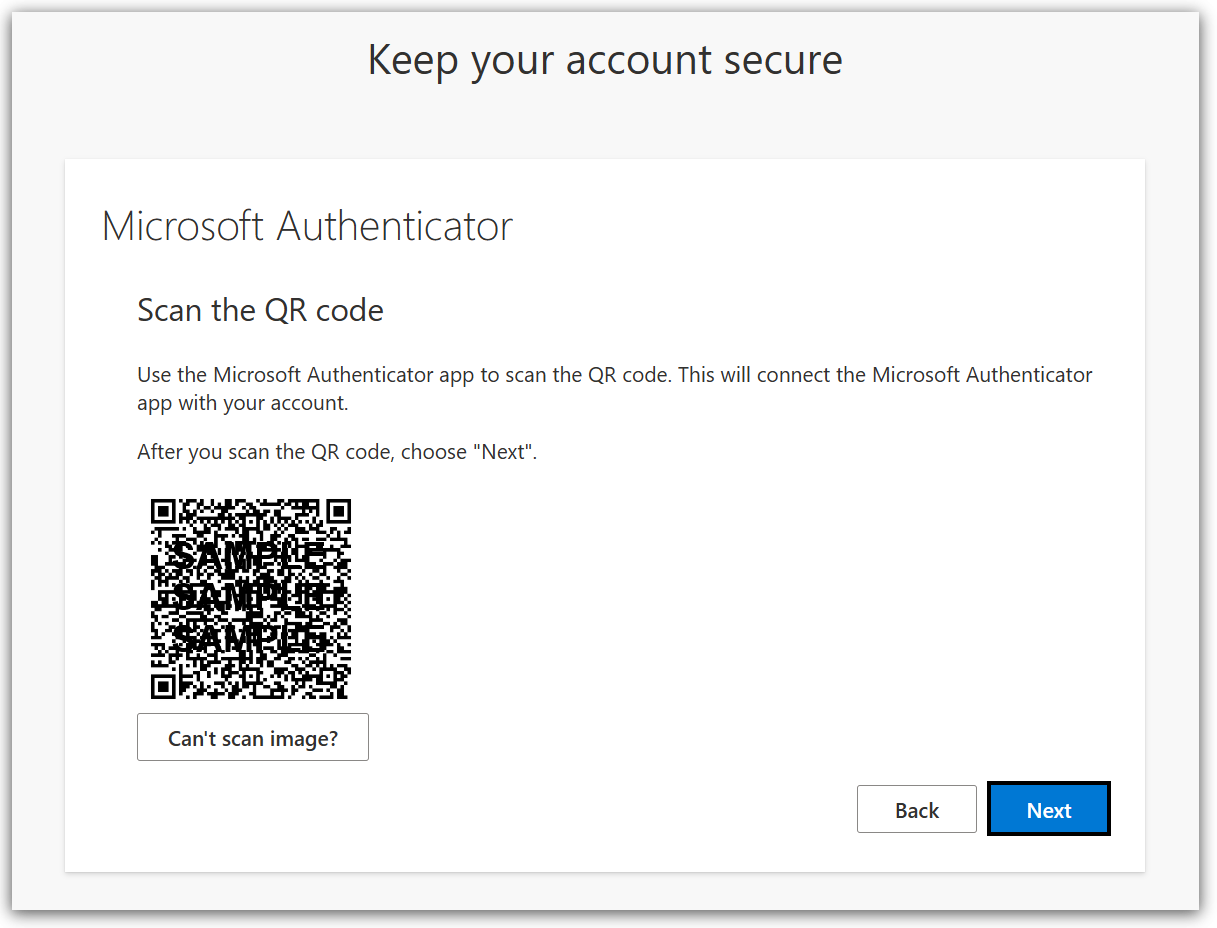The width and height of the screenshot is (1217, 928).
Task: Click "Authenticator" in the large card heading
Action: pyautogui.click(x=395, y=226)
